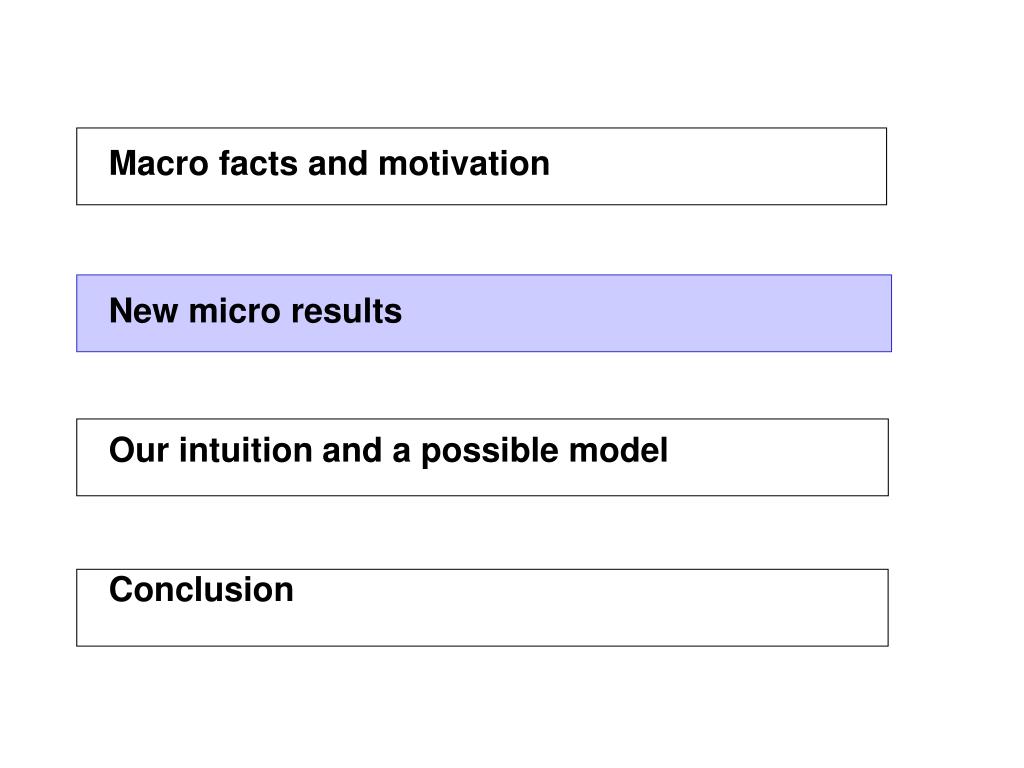The image size is (1024, 768).
Task: Click the word "New" in highlighted box
Action: point(144,311)
